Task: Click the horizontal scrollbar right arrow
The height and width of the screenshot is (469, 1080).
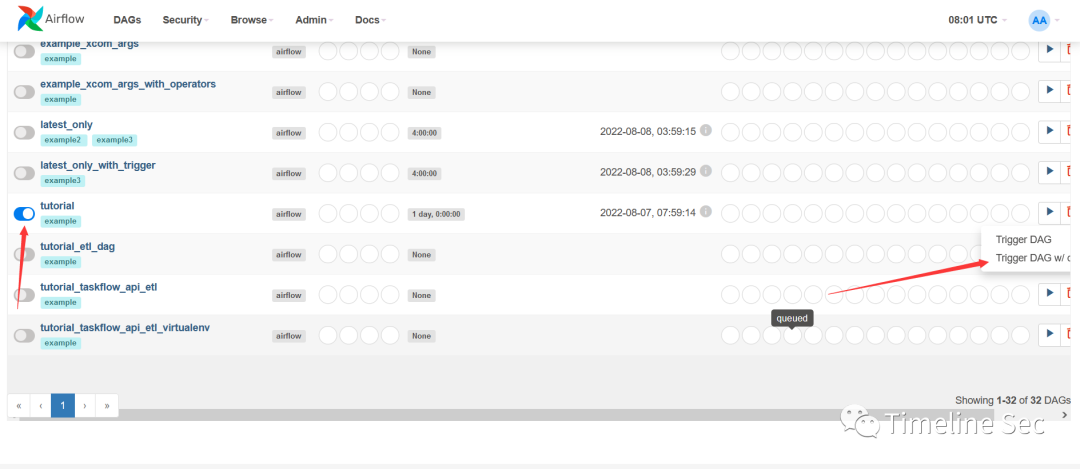Action: pos(1065,415)
